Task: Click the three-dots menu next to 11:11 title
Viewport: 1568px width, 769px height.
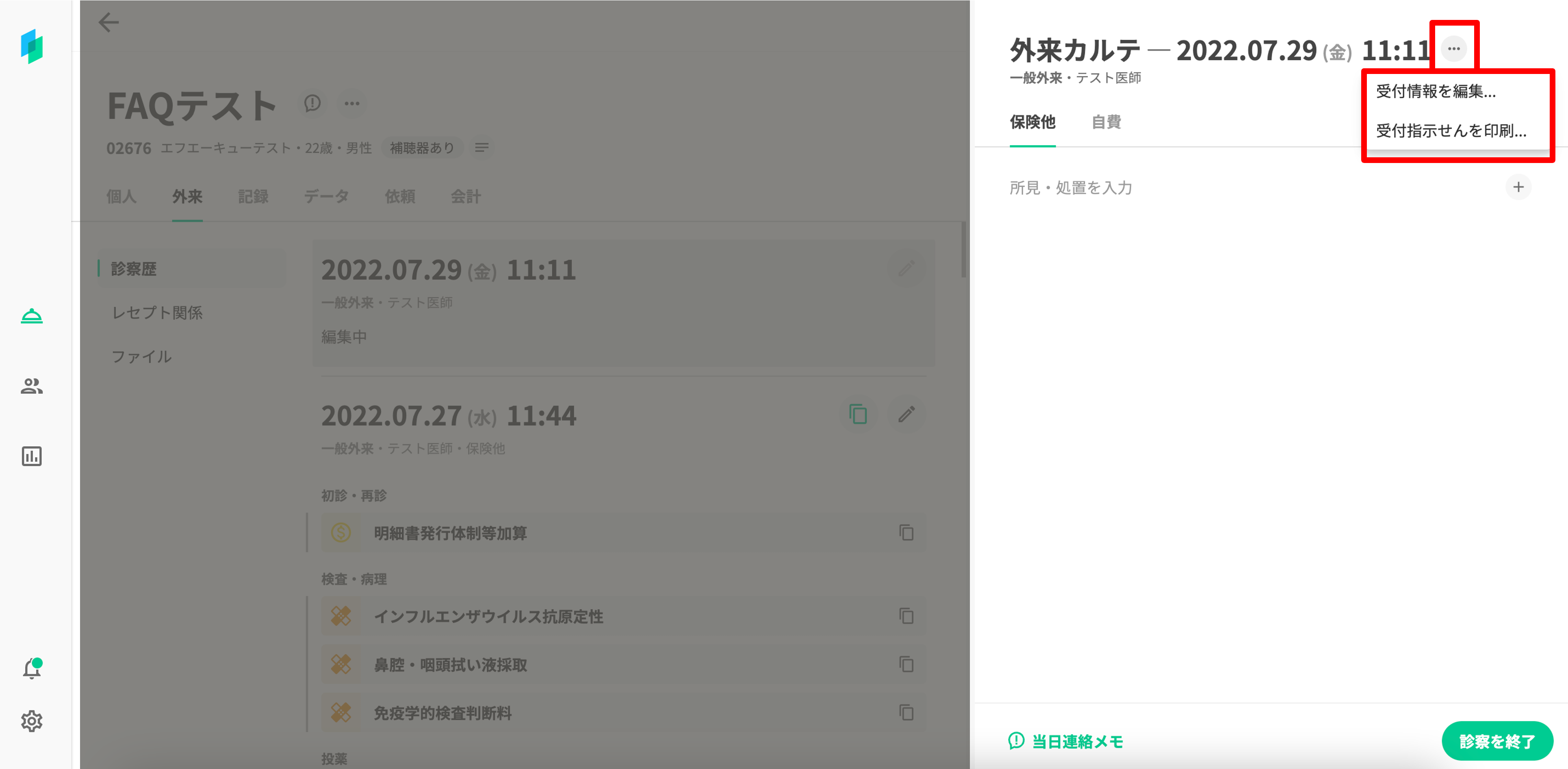Action: tap(1453, 49)
